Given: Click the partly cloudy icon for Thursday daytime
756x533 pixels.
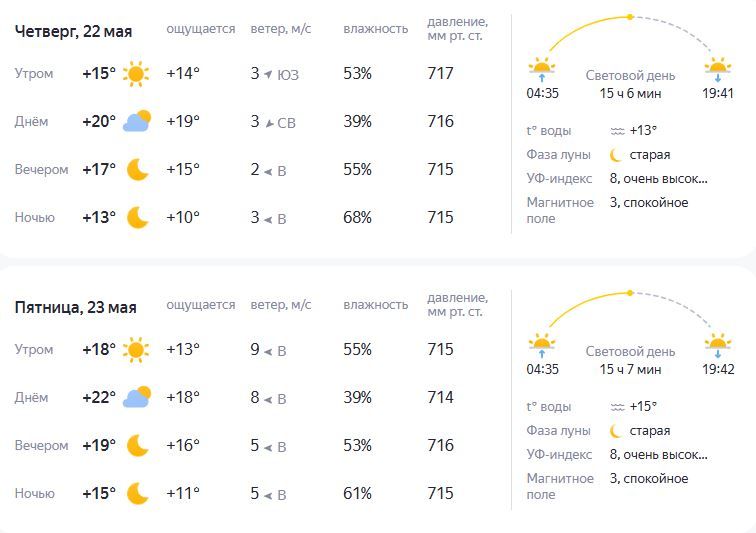Looking at the screenshot, I should (x=137, y=121).
